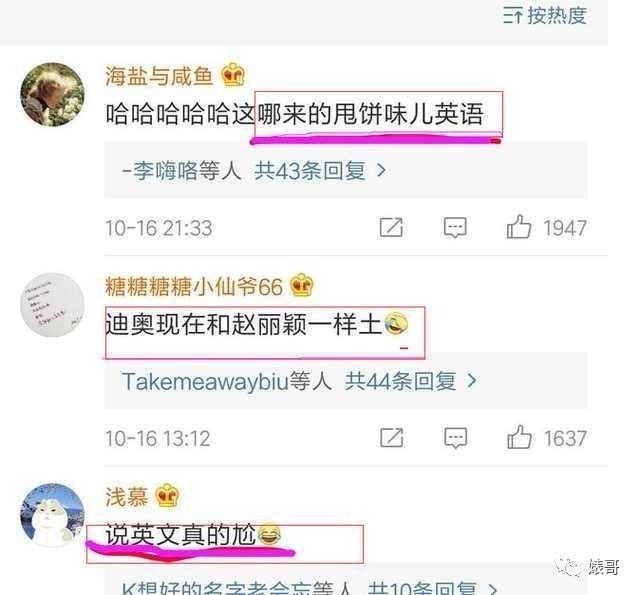Viewport: 640px width, 595px height.
Task: Click the crown badge next to 浅慕
Action: point(167,495)
